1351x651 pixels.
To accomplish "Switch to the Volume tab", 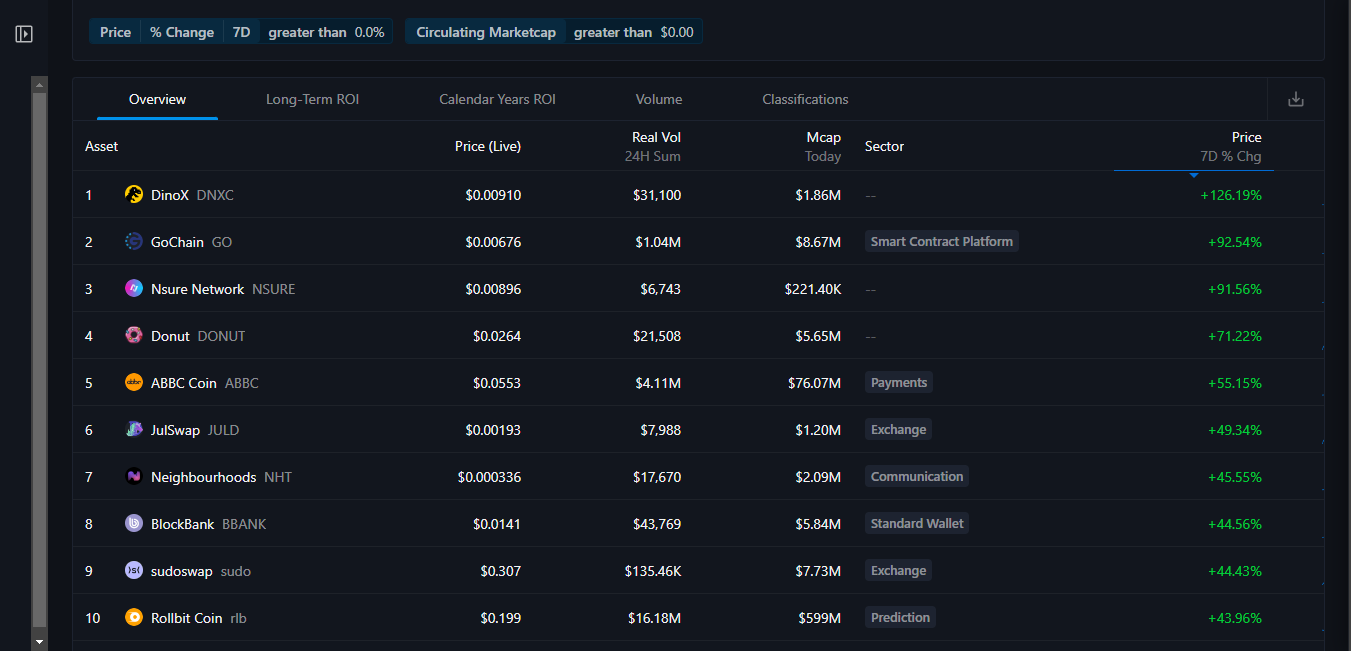I will click(659, 99).
